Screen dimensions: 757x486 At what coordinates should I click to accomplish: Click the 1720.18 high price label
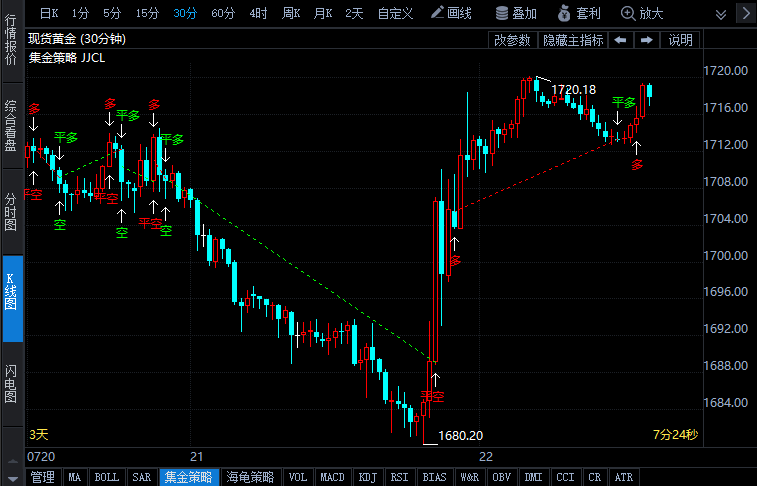(574, 89)
